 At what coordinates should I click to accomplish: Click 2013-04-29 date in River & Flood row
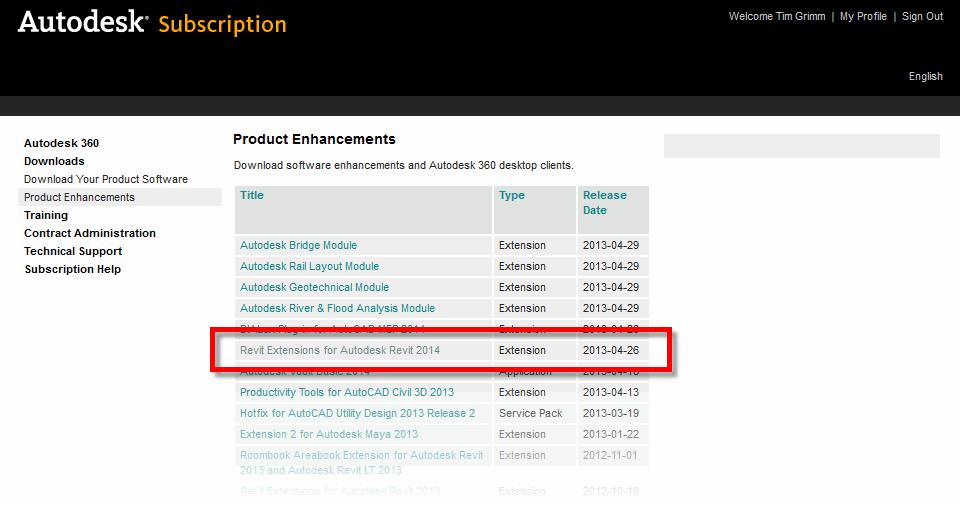[611, 308]
